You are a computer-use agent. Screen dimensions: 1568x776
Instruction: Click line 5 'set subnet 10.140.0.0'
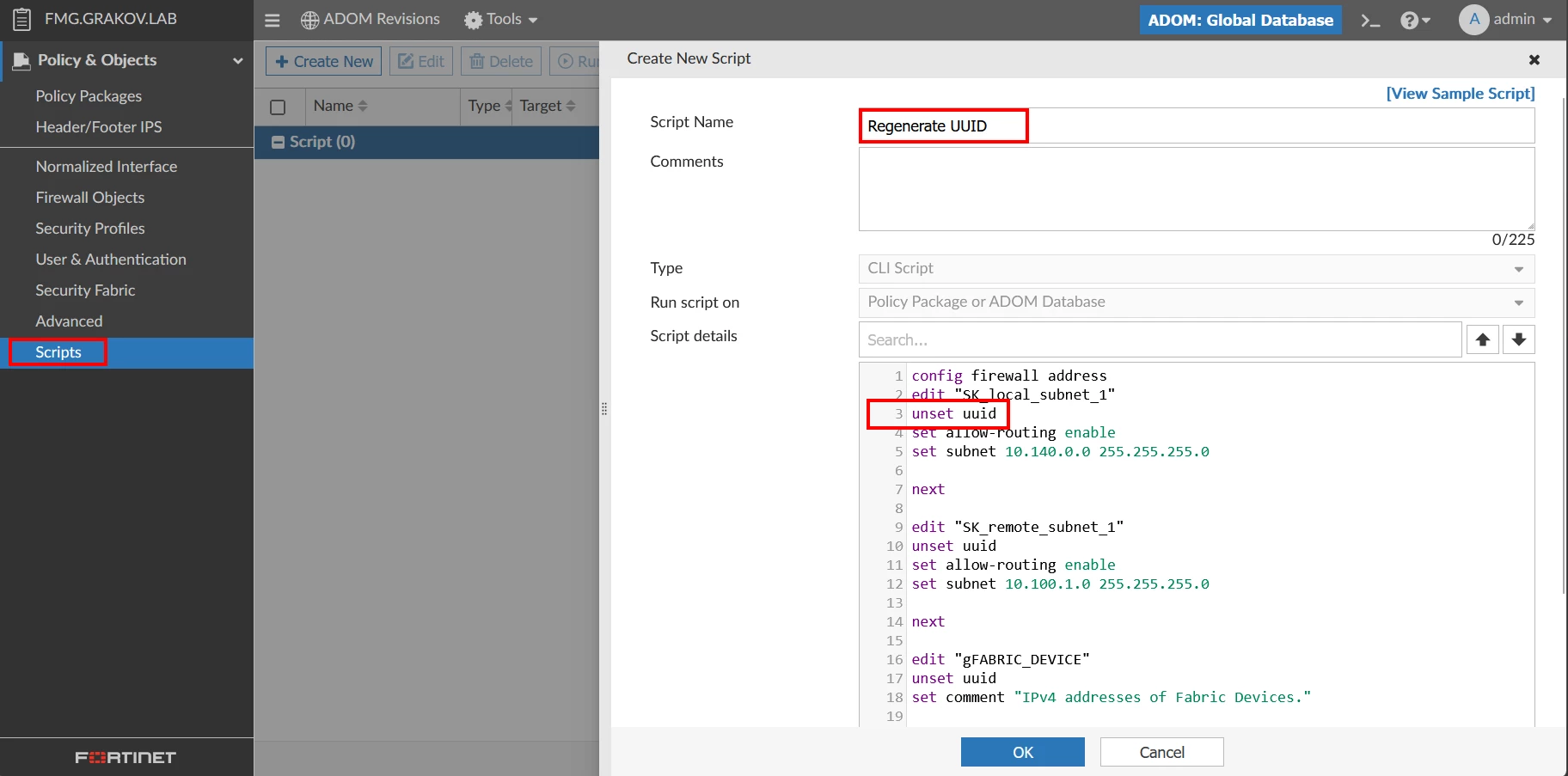1061,451
